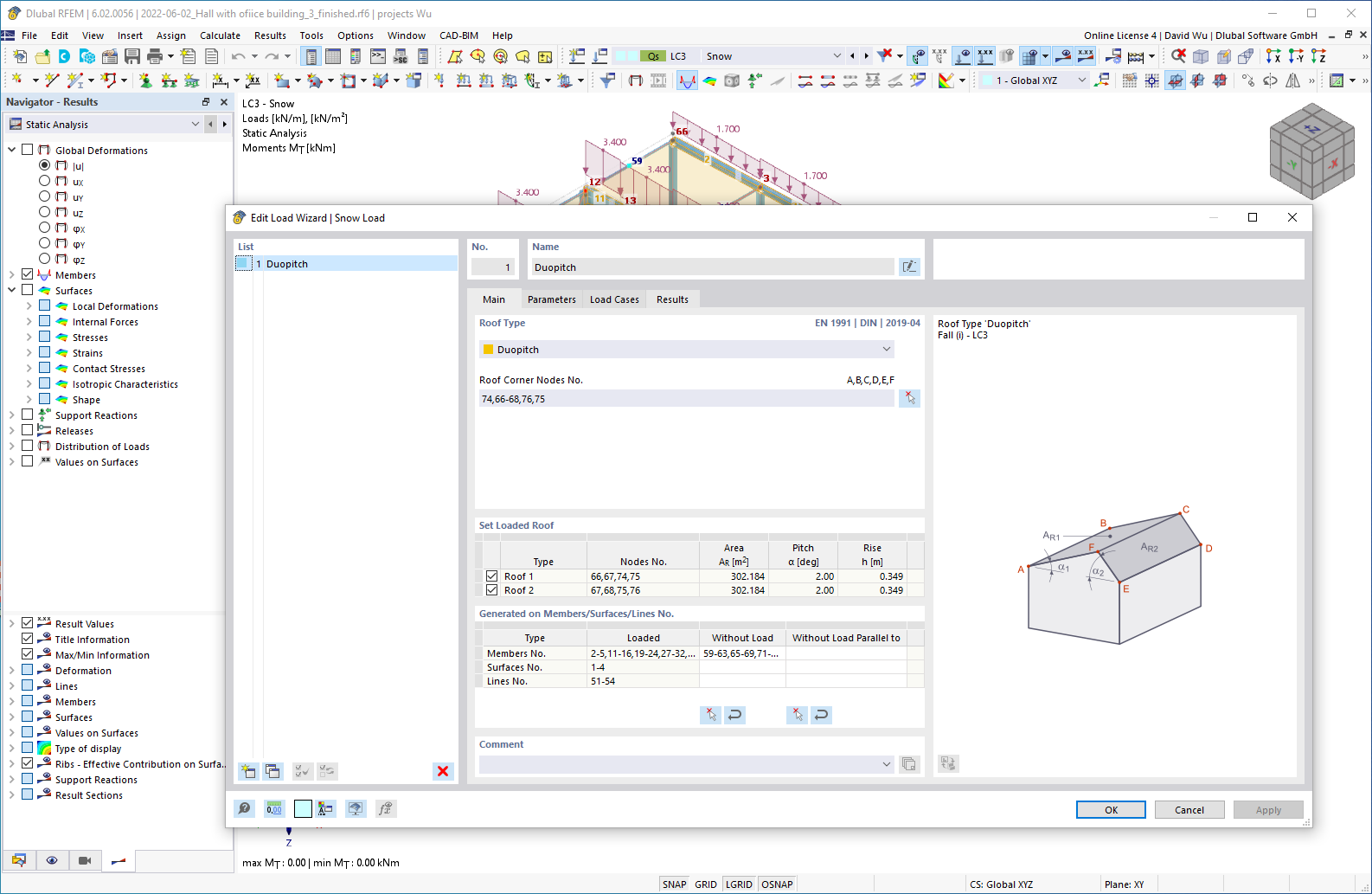
Task: Click the second reset arrow icon below generated table
Action: click(822, 715)
